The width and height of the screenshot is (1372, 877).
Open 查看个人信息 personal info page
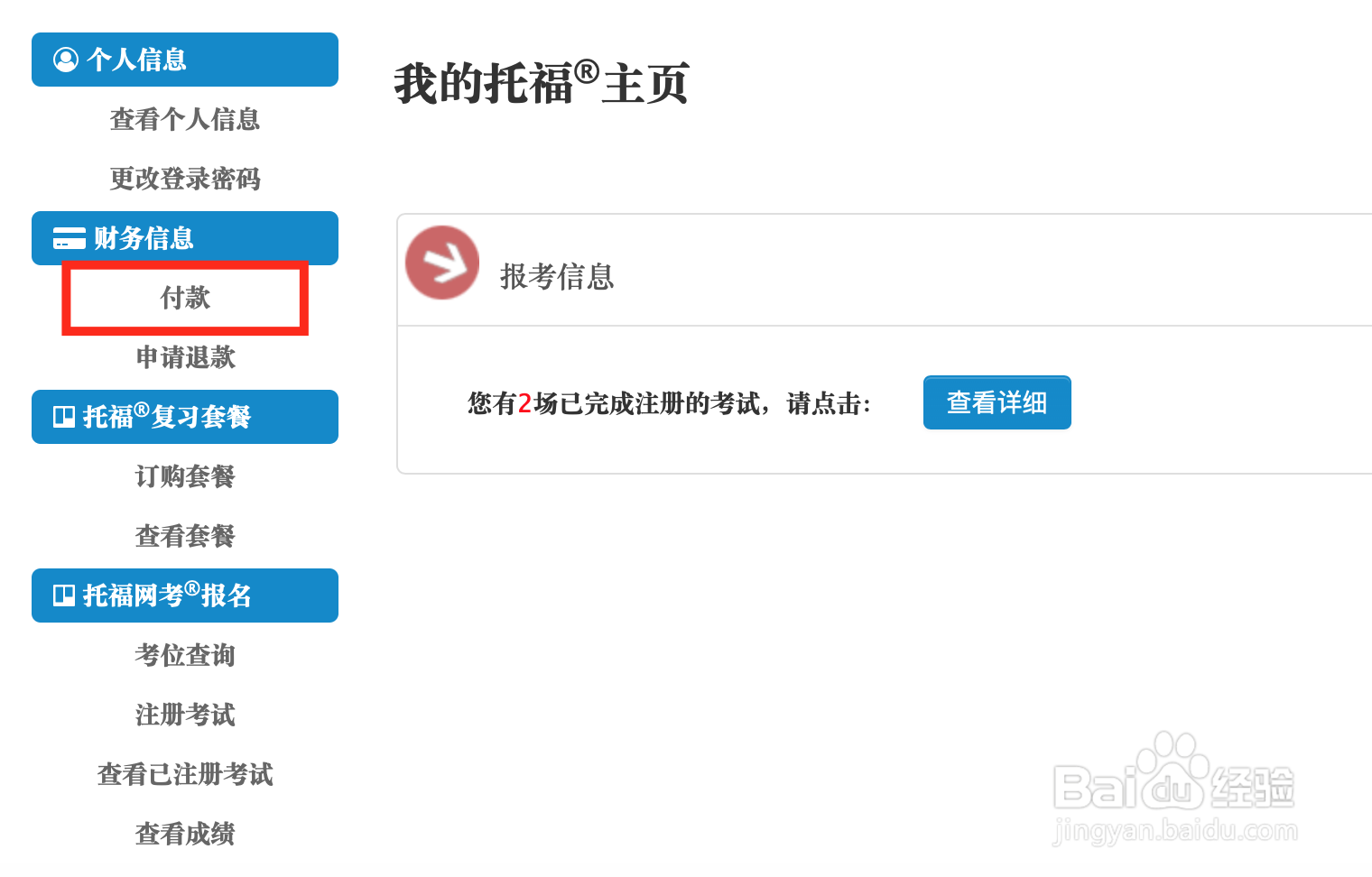(x=184, y=119)
